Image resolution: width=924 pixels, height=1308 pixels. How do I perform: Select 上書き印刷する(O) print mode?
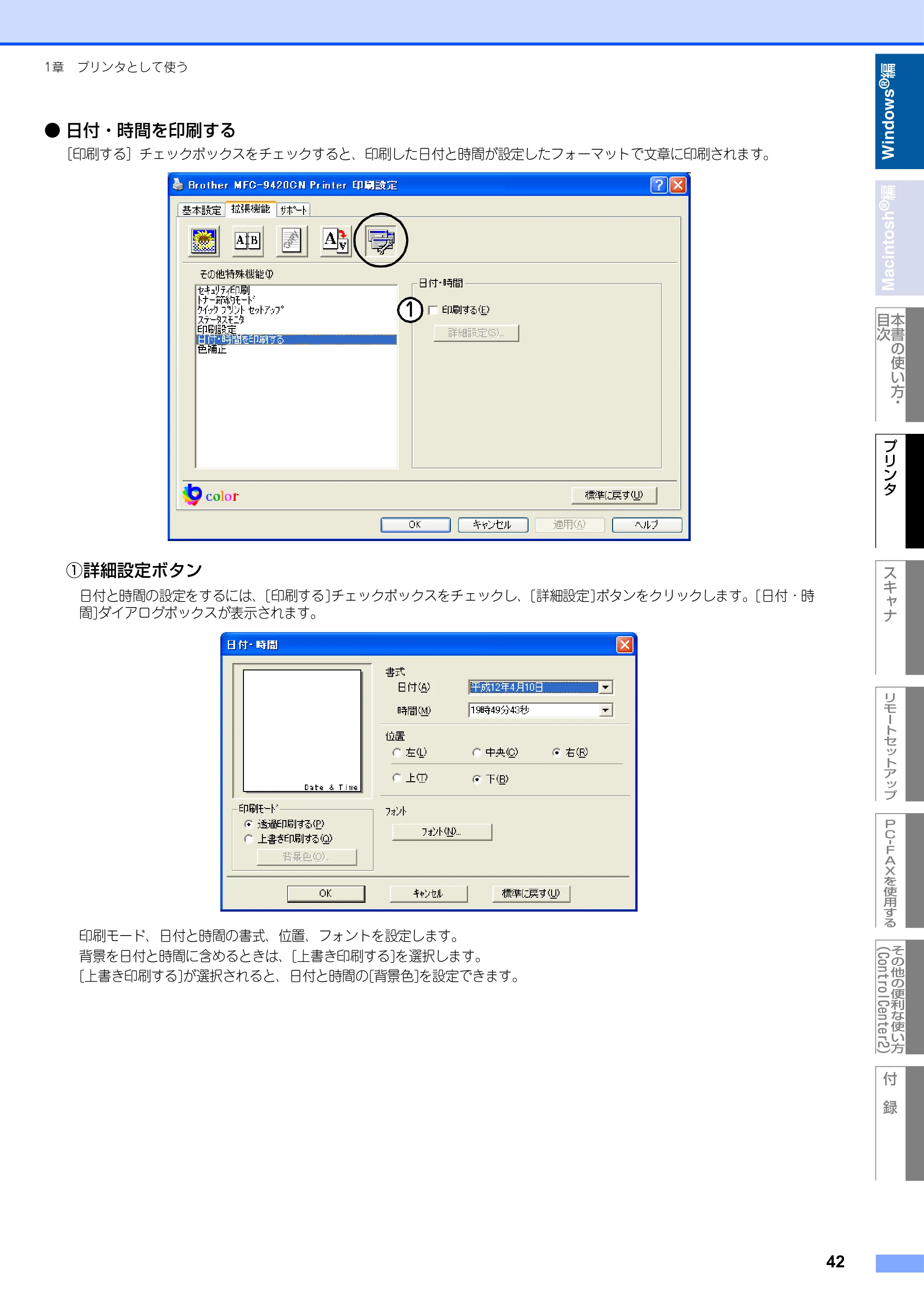click(249, 839)
